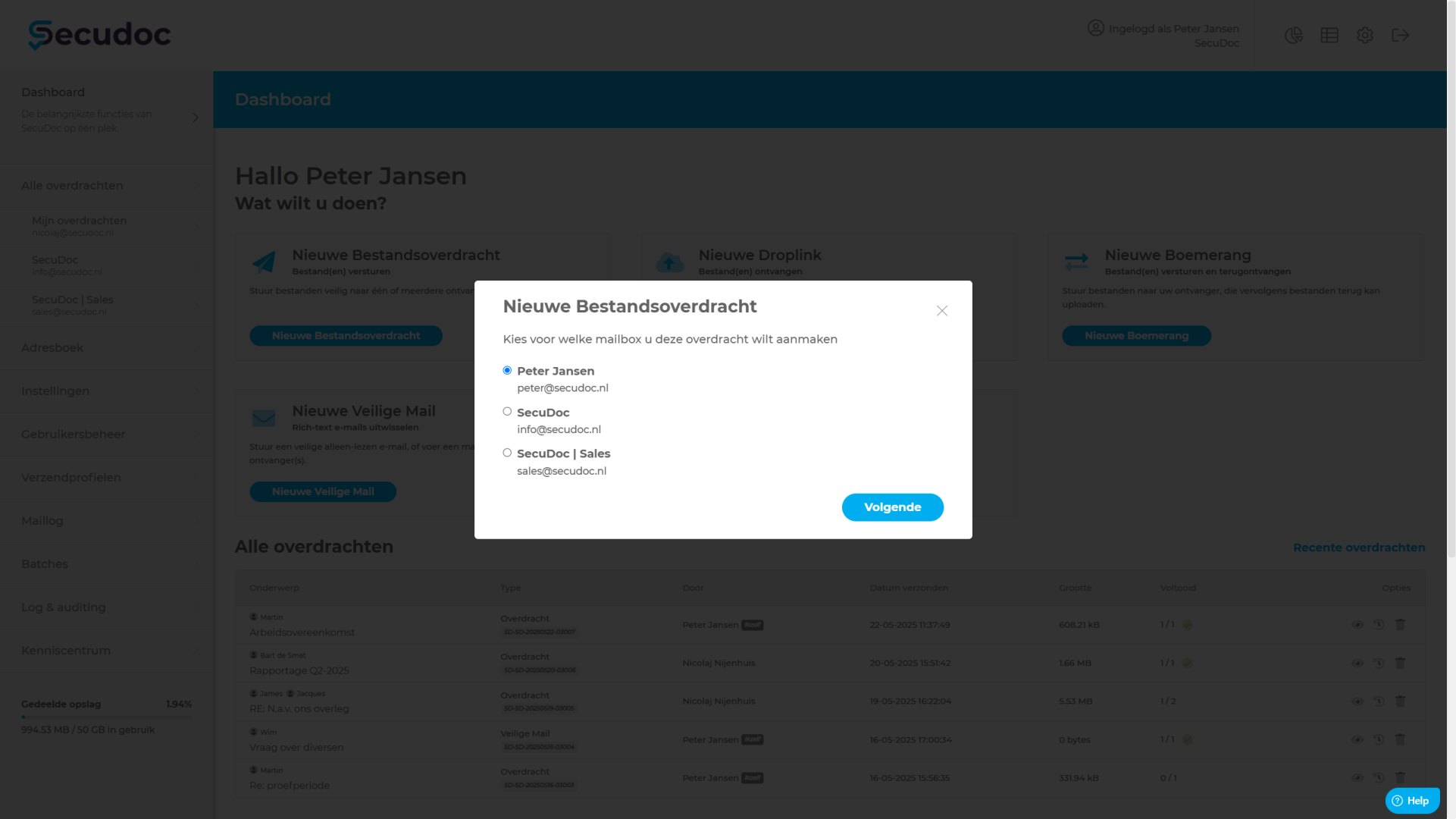
Task: View the RE: N.a.v. ons overleg transfer
Action: pos(1357,701)
